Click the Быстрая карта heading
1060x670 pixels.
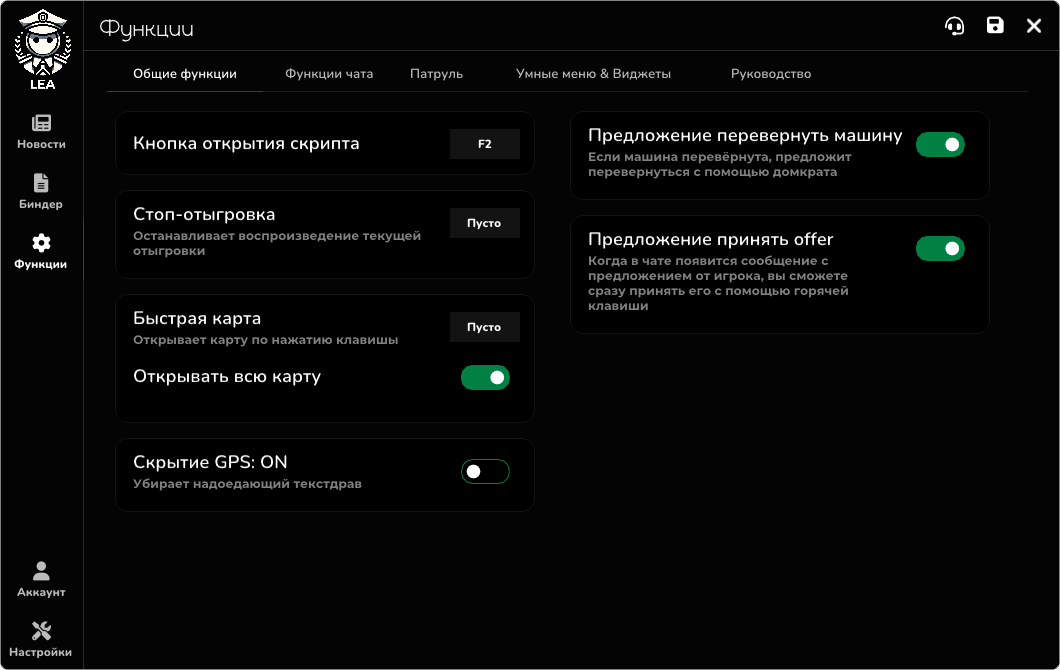tap(197, 318)
